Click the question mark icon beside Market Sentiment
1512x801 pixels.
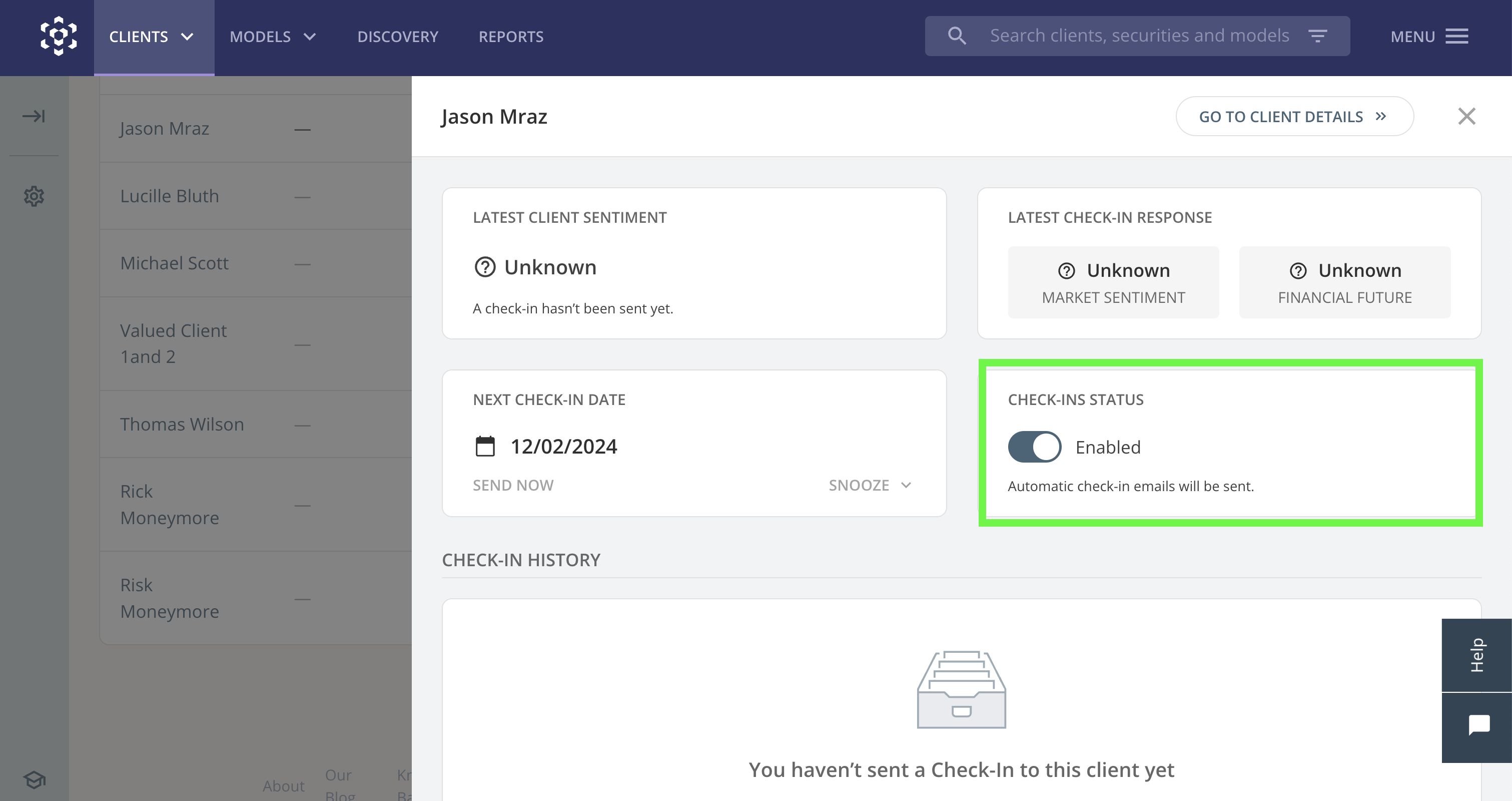pyautogui.click(x=1065, y=271)
